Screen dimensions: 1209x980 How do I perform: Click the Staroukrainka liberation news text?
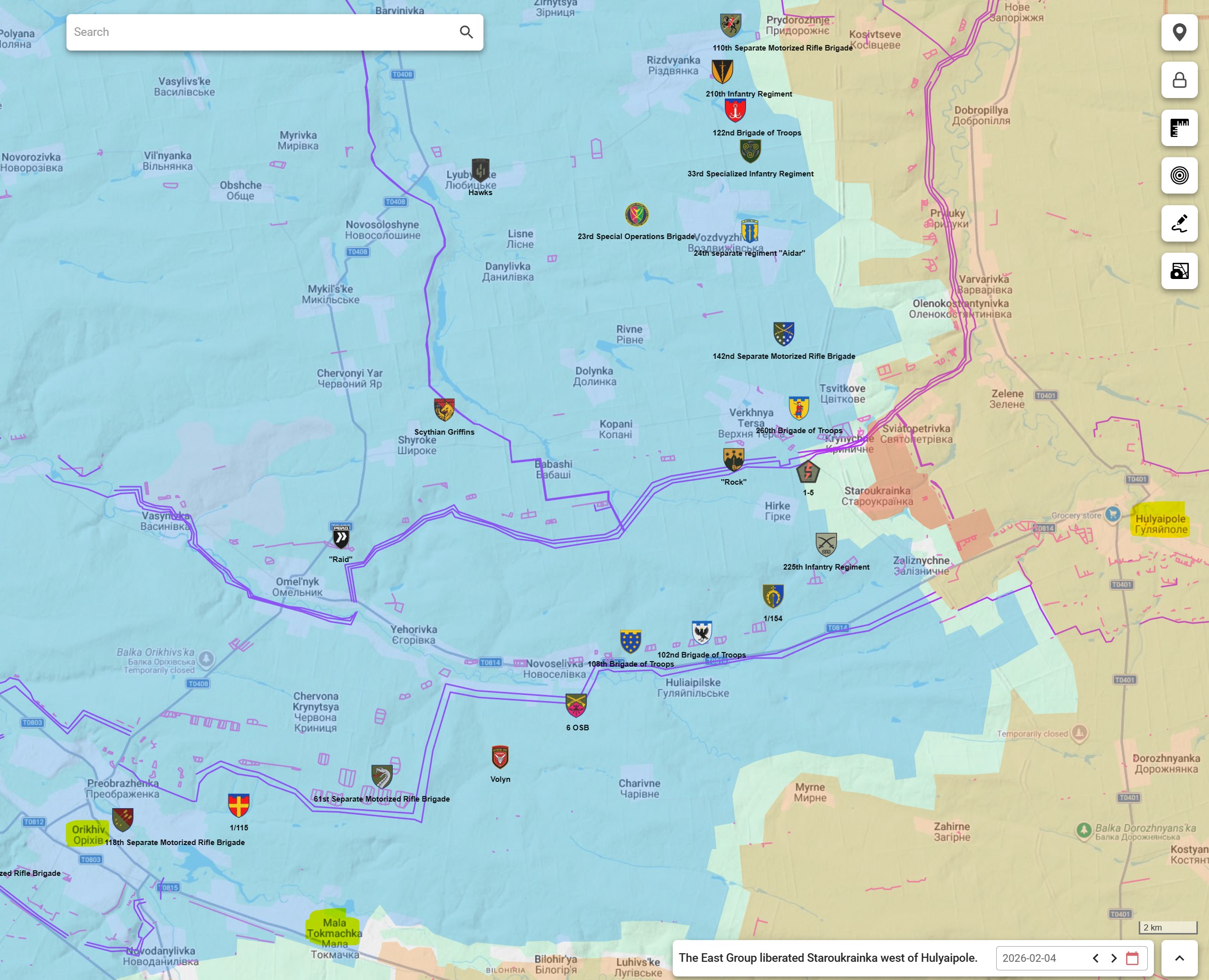click(x=827, y=958)
